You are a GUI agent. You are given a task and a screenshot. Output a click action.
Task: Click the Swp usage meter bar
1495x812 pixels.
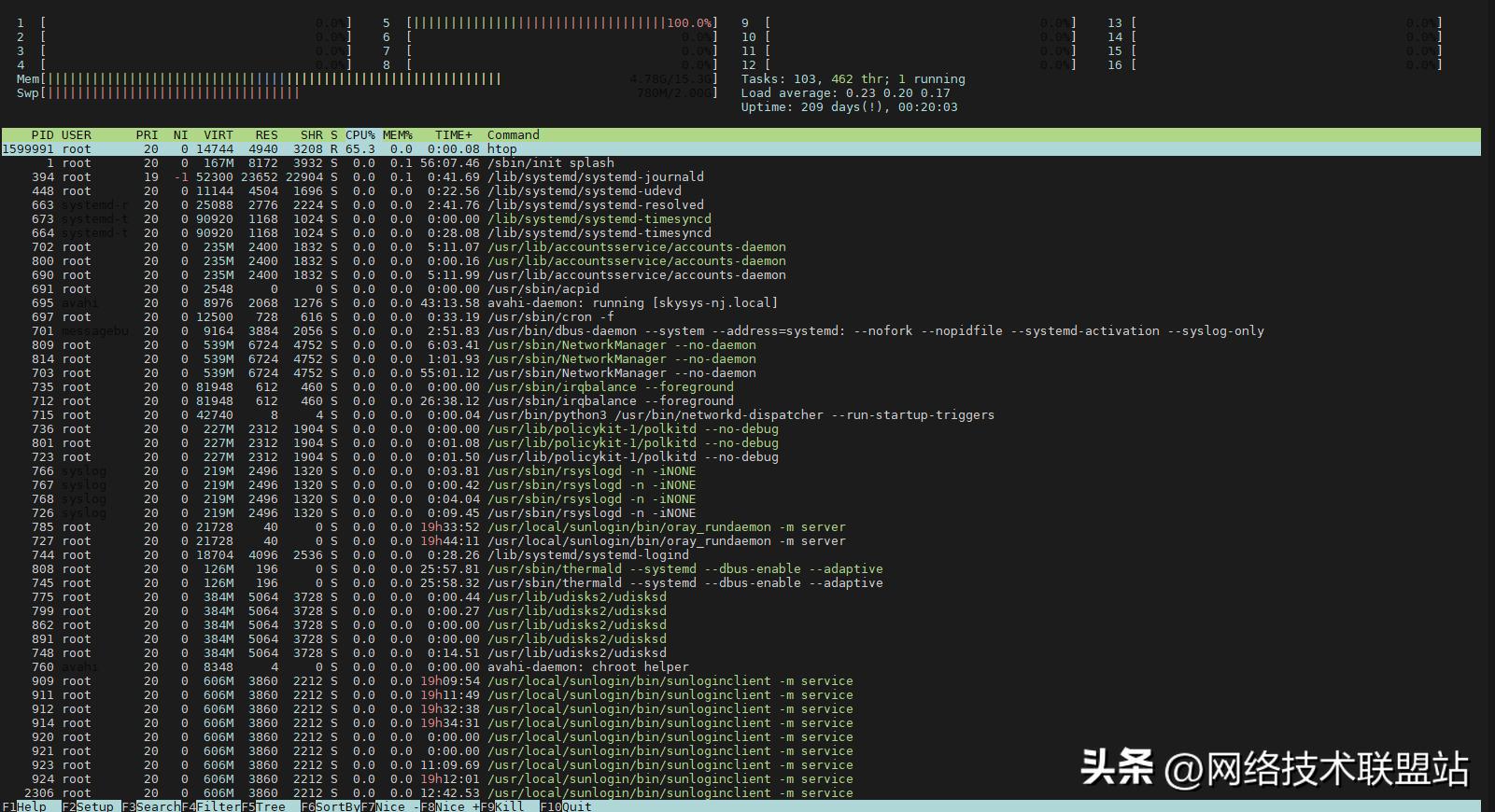tap(367, 93)
